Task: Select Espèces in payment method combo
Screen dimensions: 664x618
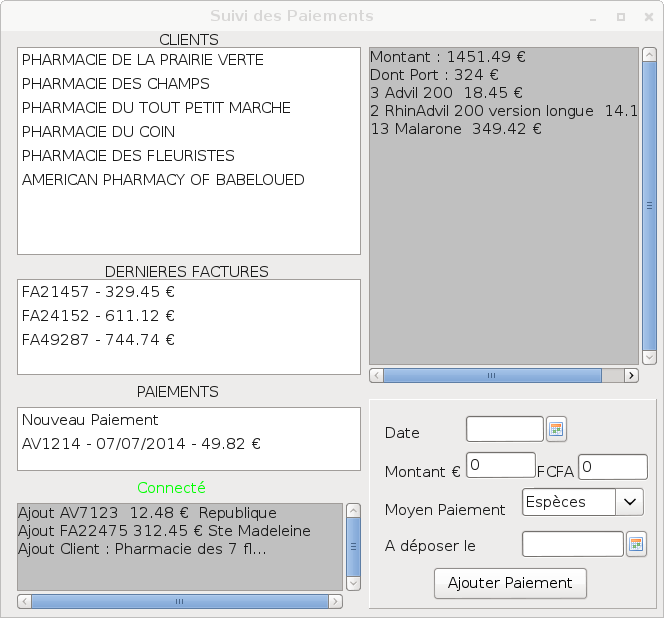Action: [569, 502]
